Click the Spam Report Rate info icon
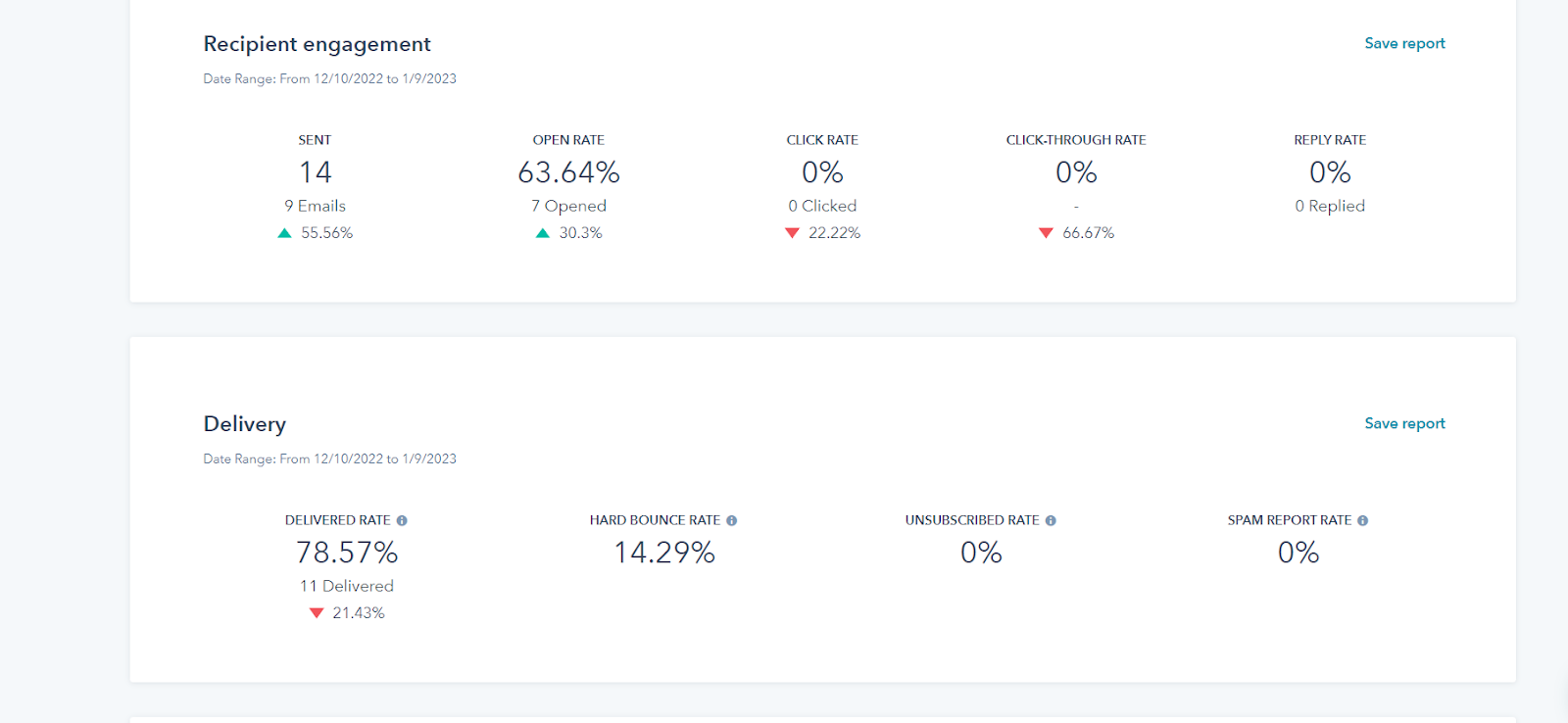Screen dimensions: 1568x723 1362,521
